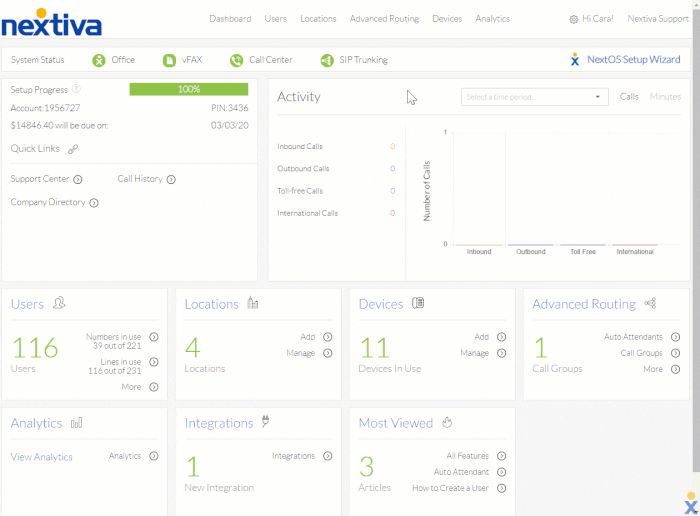Switch Activity chart to Minutes
Image resolution: width=700 pixels, height=516 pixels.
[665, 97]
